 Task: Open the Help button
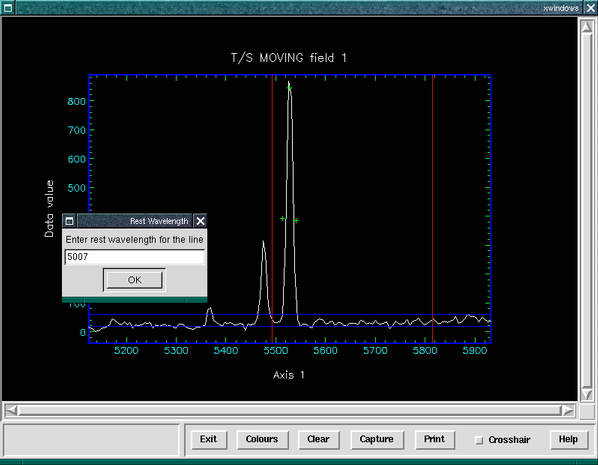(x=568, y=439)
